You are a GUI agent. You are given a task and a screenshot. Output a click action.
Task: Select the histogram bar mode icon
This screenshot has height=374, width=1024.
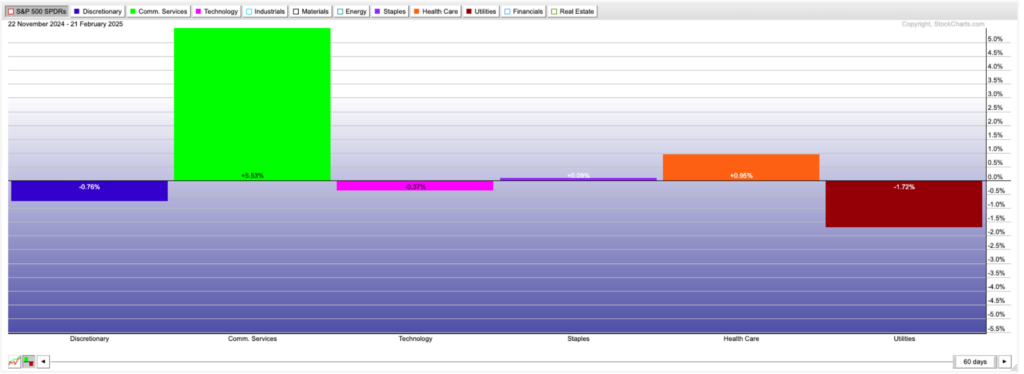28,362
